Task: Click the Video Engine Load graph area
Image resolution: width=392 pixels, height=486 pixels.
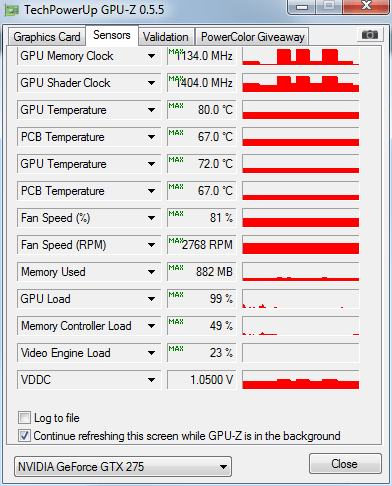Action: coord(301,353)
